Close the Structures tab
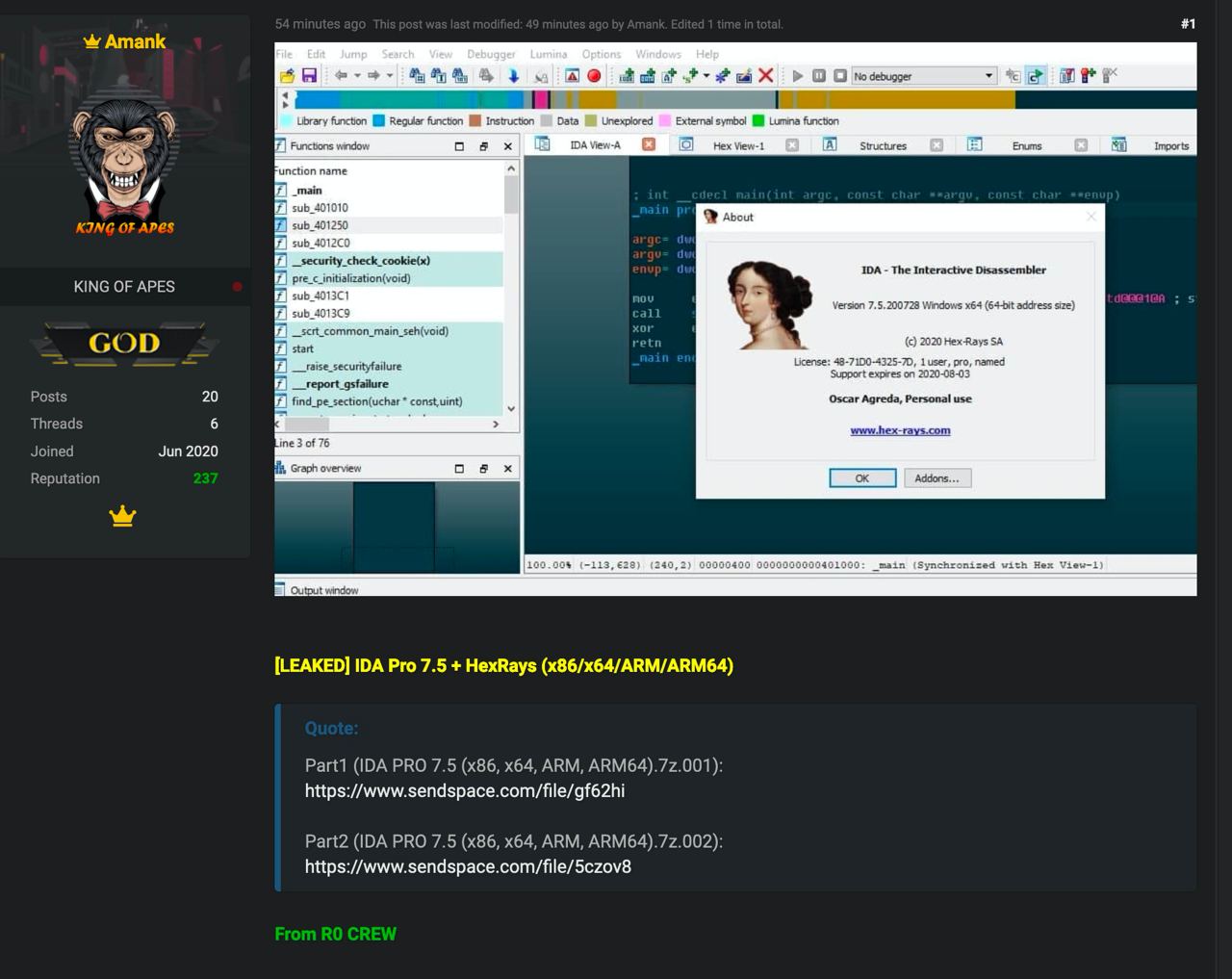Viewport: 1232px width, 979px height. pyautogui.click(x=937, y=145)
